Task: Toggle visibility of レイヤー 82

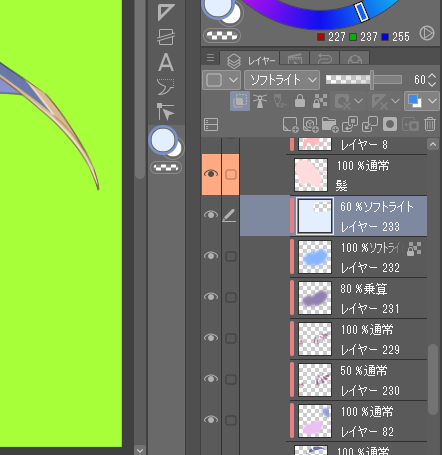Action: (211, 420)
